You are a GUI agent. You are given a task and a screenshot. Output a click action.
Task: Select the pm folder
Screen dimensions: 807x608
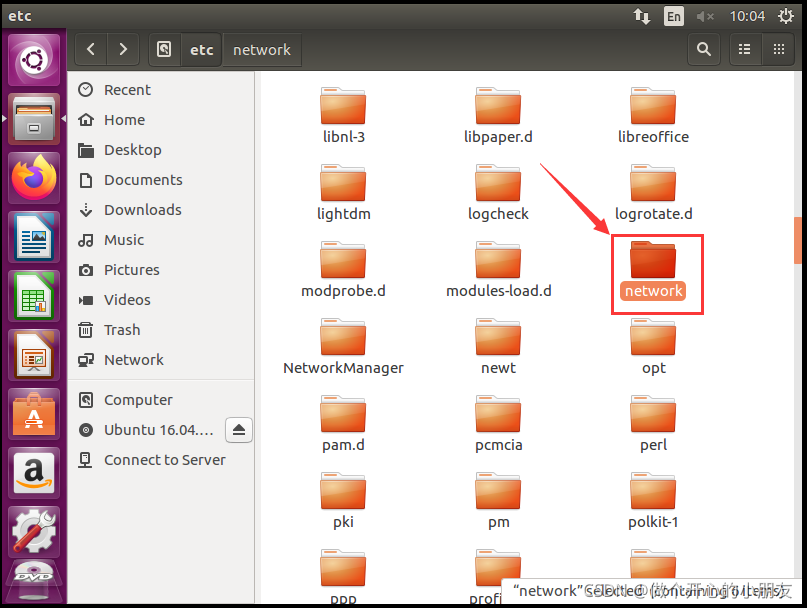(x=498, y=500)
